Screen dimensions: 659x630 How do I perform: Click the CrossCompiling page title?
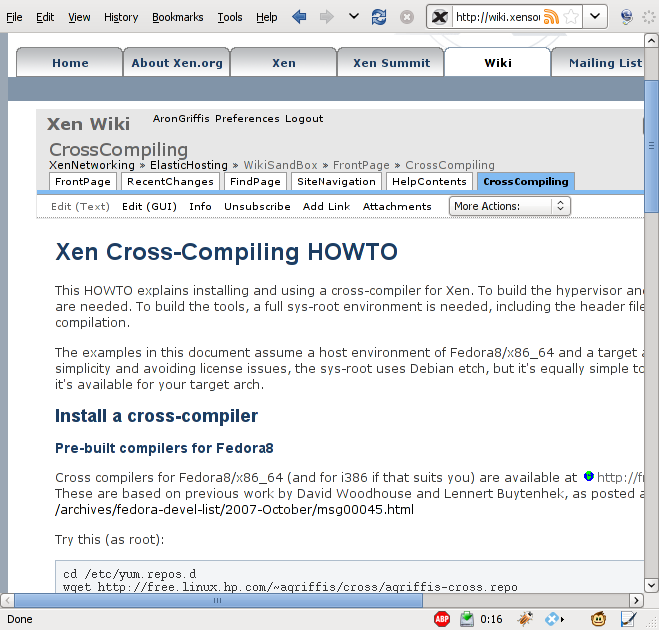(x=119, y=150)
